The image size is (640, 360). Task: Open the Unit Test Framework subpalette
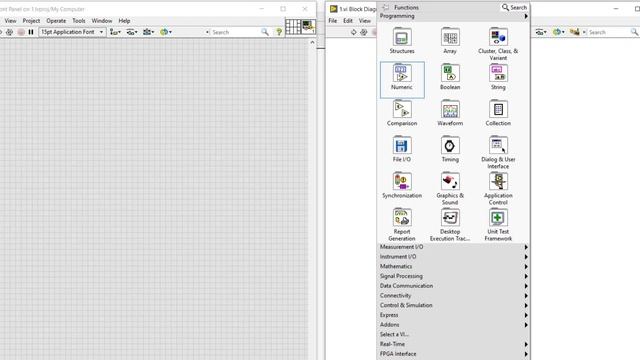(x=498, y=224)
